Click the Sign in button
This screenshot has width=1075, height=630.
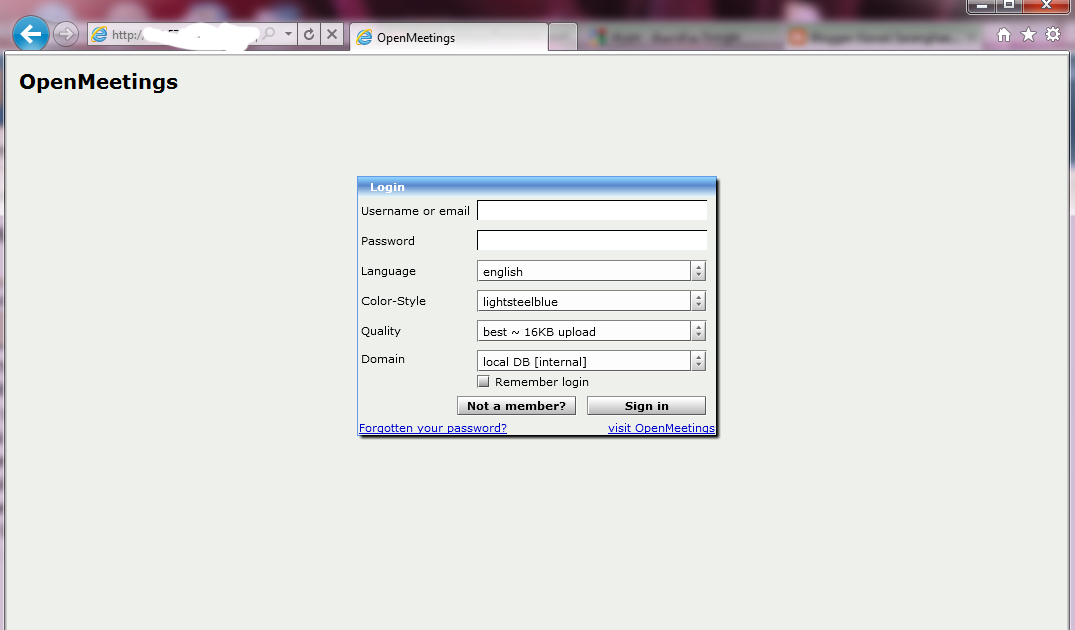[x=647, y=406]
